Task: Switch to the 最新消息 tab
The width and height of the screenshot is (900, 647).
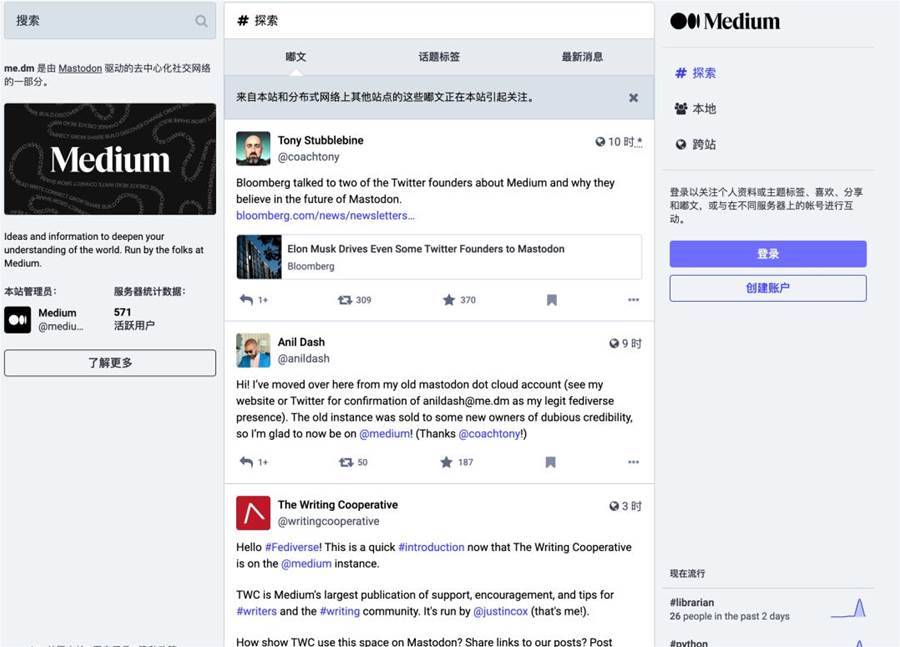Action: [582, 57]
